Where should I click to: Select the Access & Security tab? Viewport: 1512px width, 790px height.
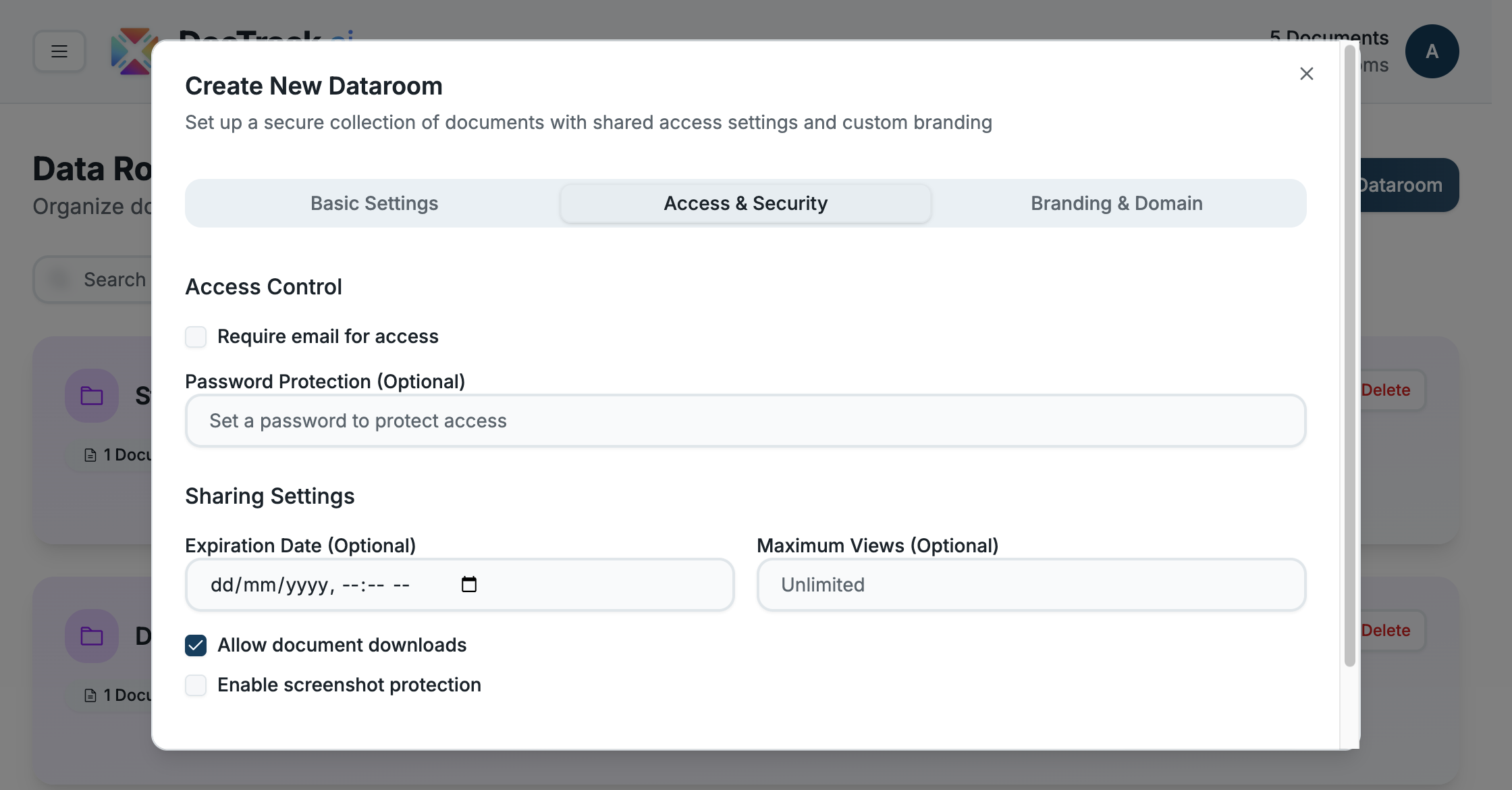pos(745,203)
